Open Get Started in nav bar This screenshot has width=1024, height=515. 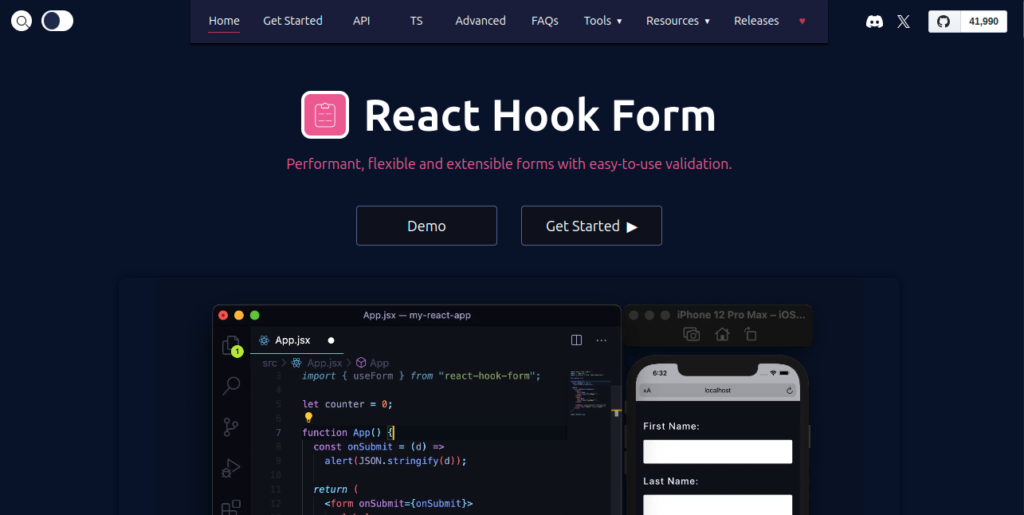(293, 21)
